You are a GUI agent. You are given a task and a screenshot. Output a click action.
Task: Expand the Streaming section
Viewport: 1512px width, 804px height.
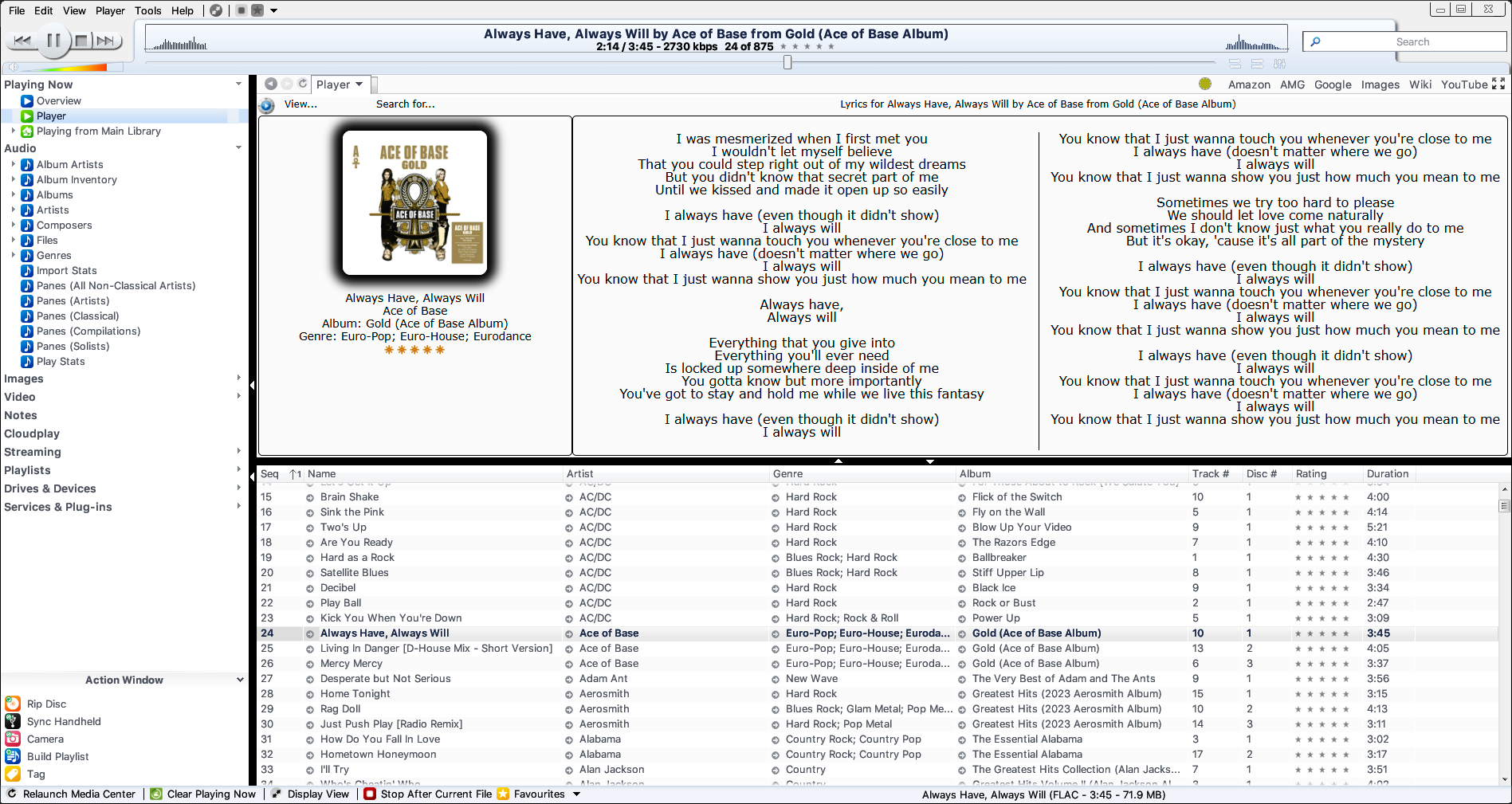238,451
